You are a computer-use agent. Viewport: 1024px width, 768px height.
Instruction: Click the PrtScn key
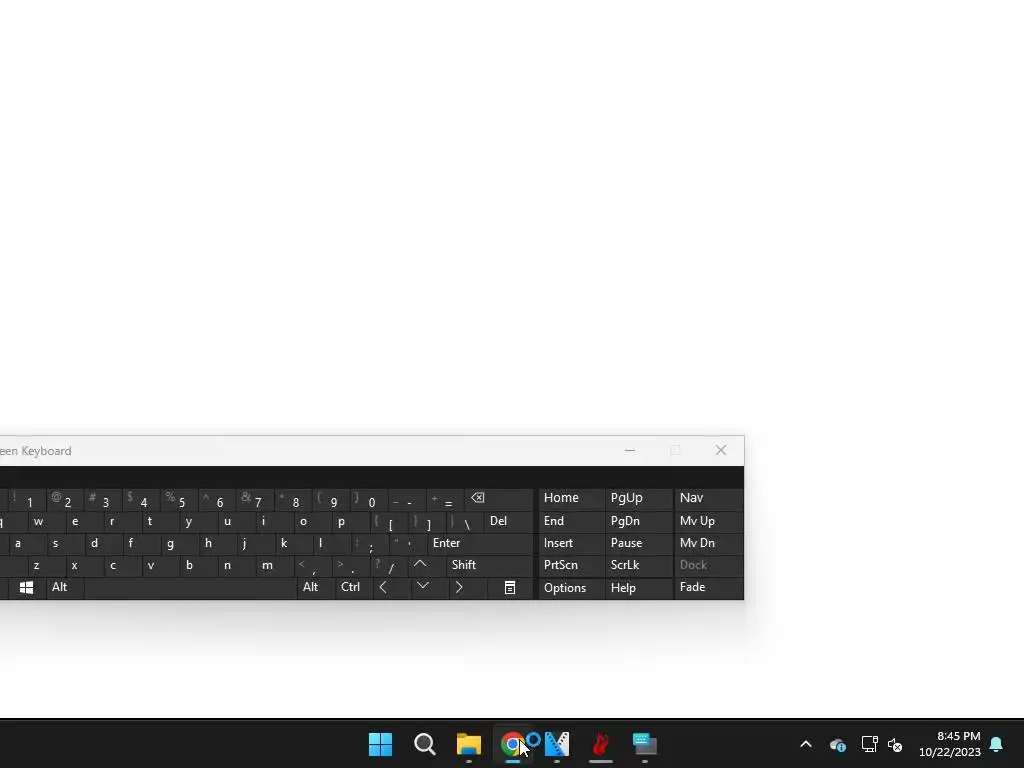tap(571, 566)
